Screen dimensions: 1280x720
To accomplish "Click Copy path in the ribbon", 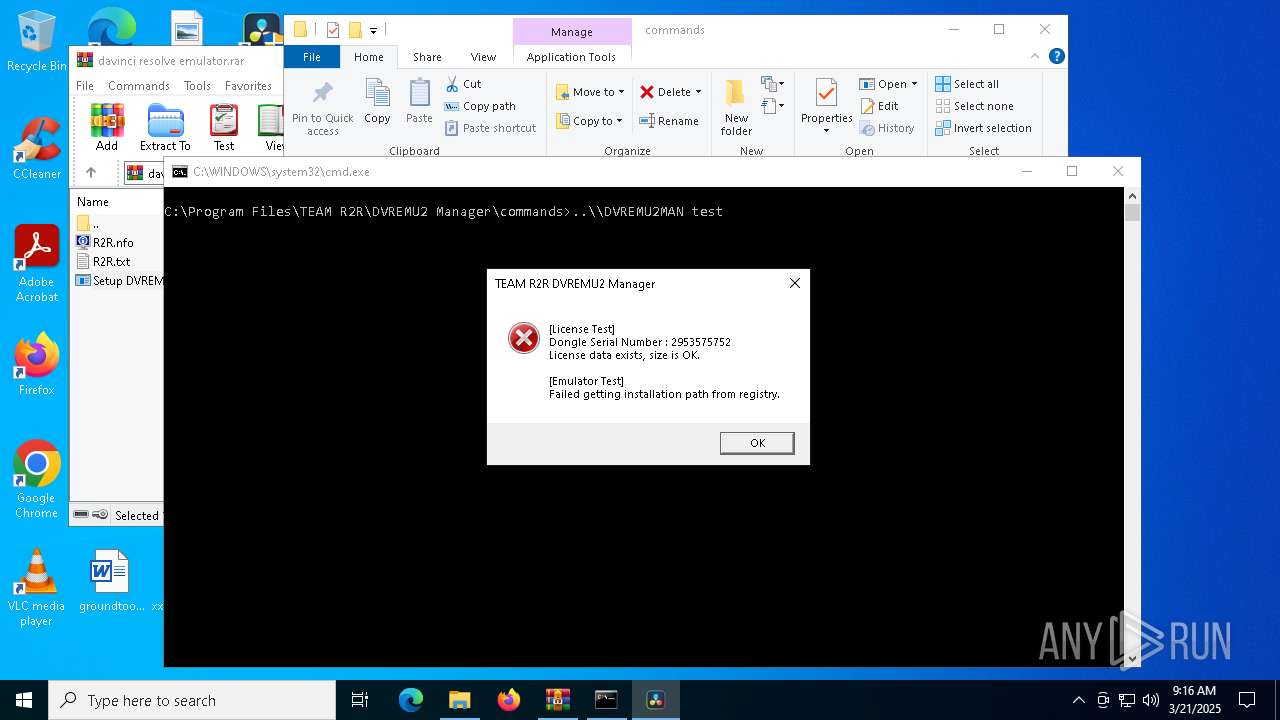I will tap(480, 106).
